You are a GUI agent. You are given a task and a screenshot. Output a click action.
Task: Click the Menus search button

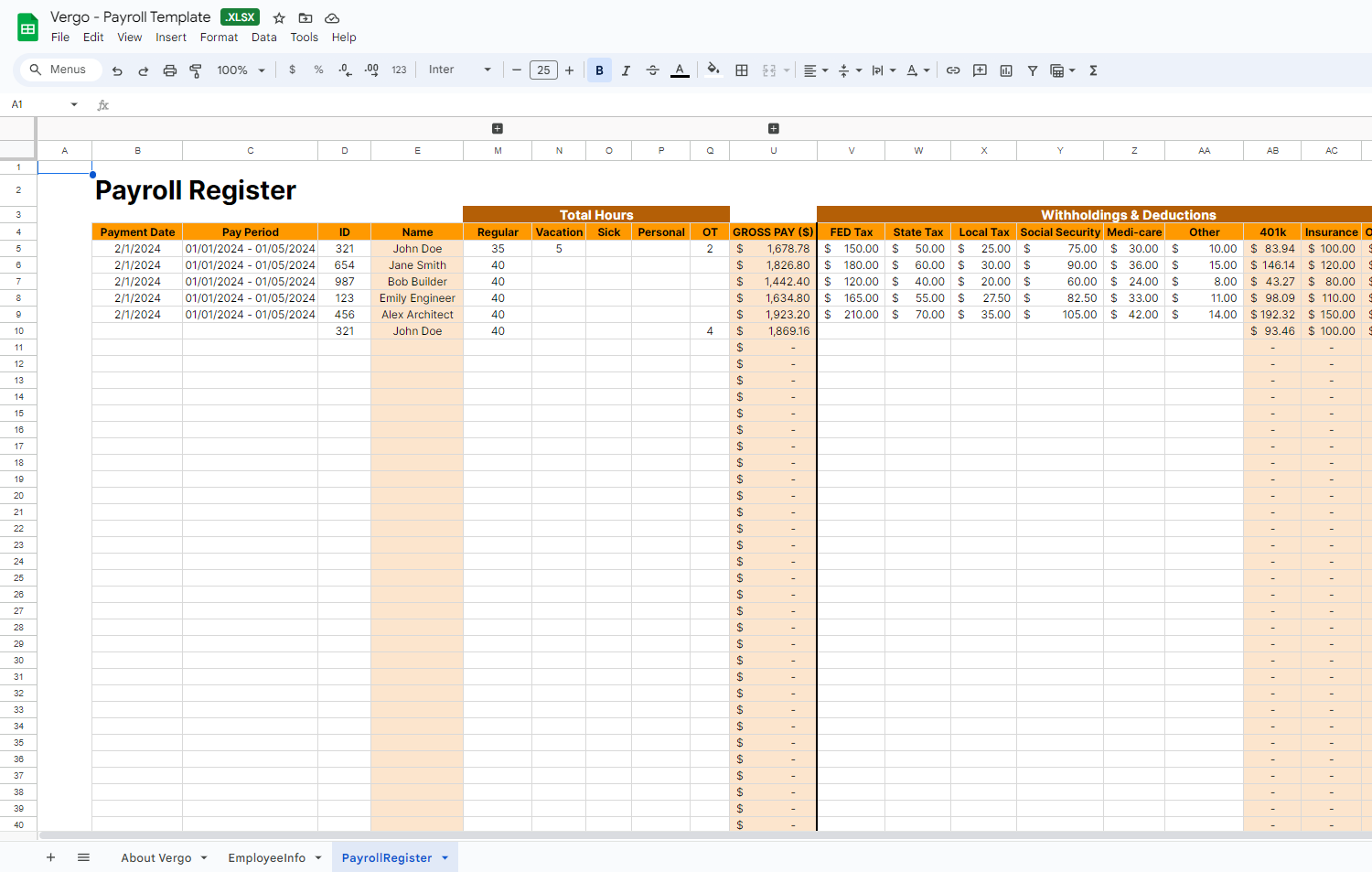[x=59, y=70]
